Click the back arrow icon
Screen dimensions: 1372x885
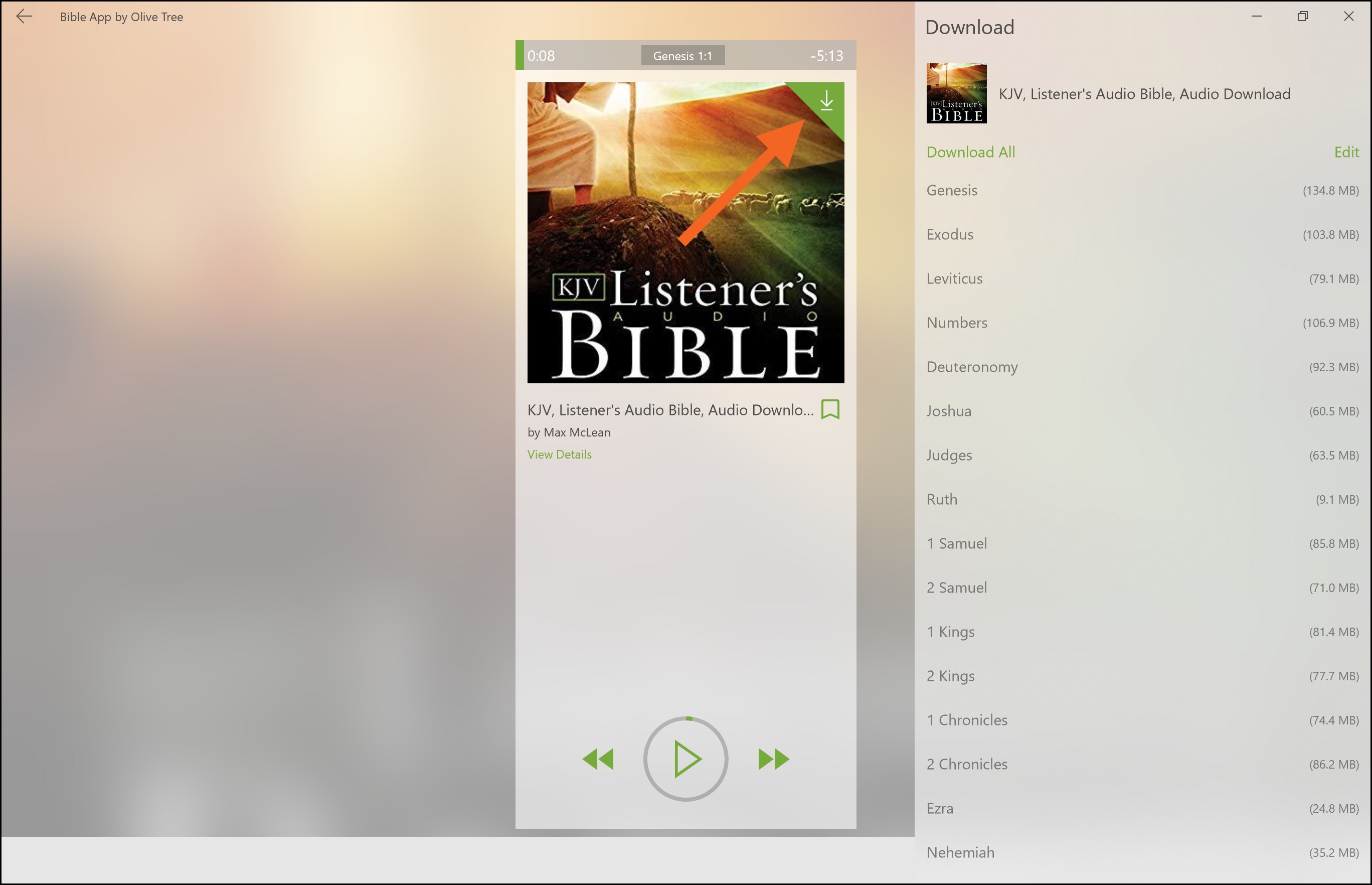point(24,17)
